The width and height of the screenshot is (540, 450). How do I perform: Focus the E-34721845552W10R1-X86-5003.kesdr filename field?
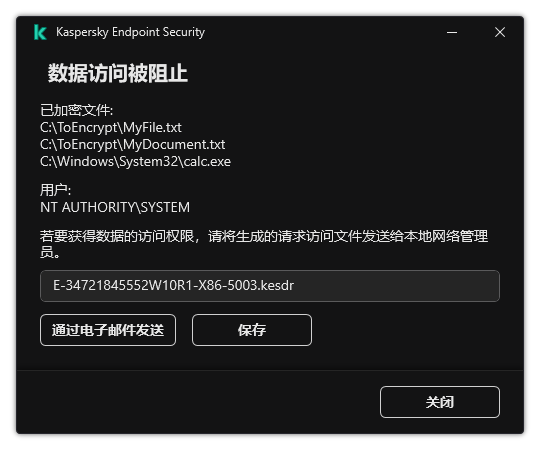pos(270,286)
